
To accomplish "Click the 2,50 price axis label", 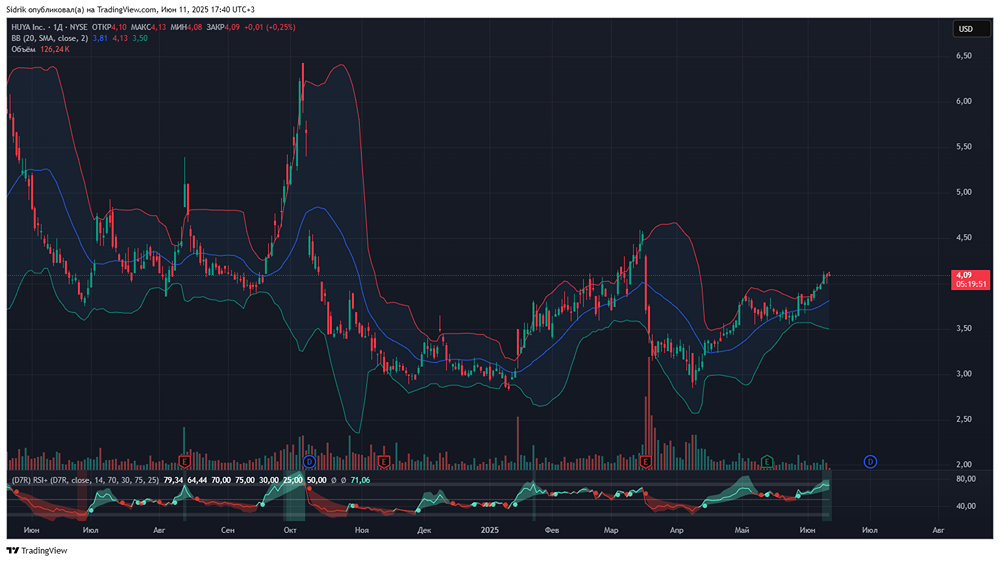I will (964, 419).
